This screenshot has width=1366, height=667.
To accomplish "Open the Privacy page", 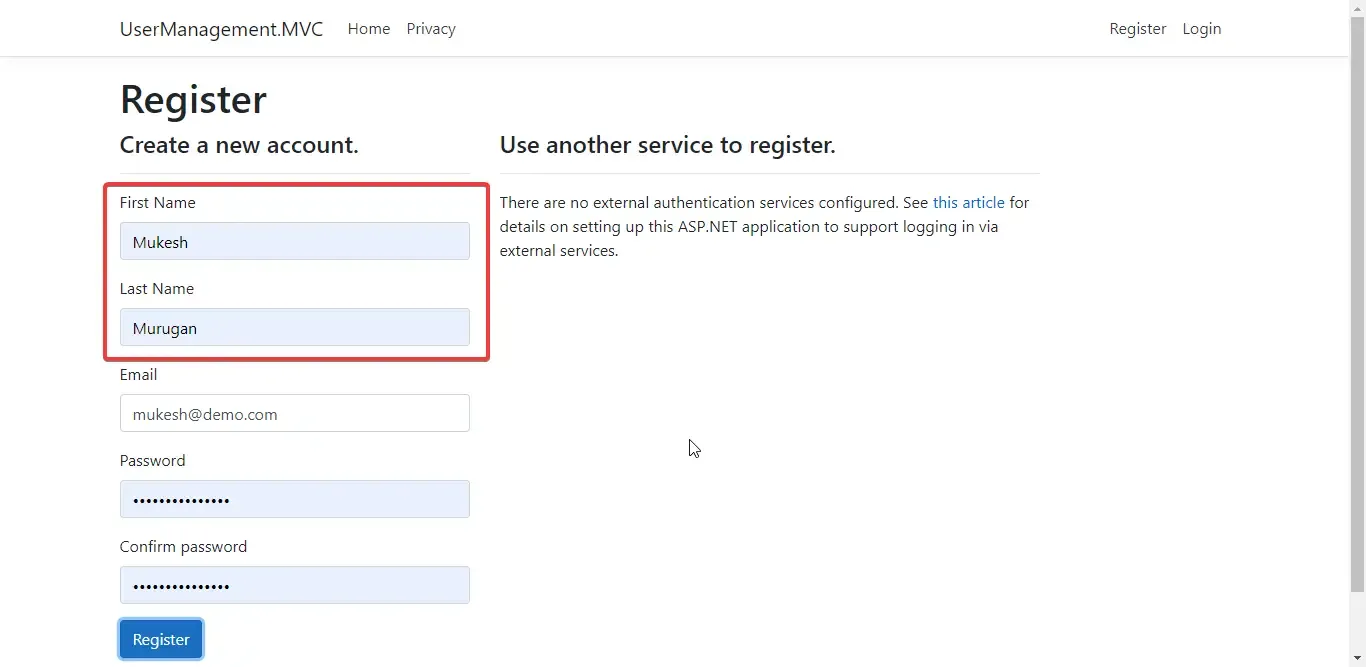I will [430, 29].
